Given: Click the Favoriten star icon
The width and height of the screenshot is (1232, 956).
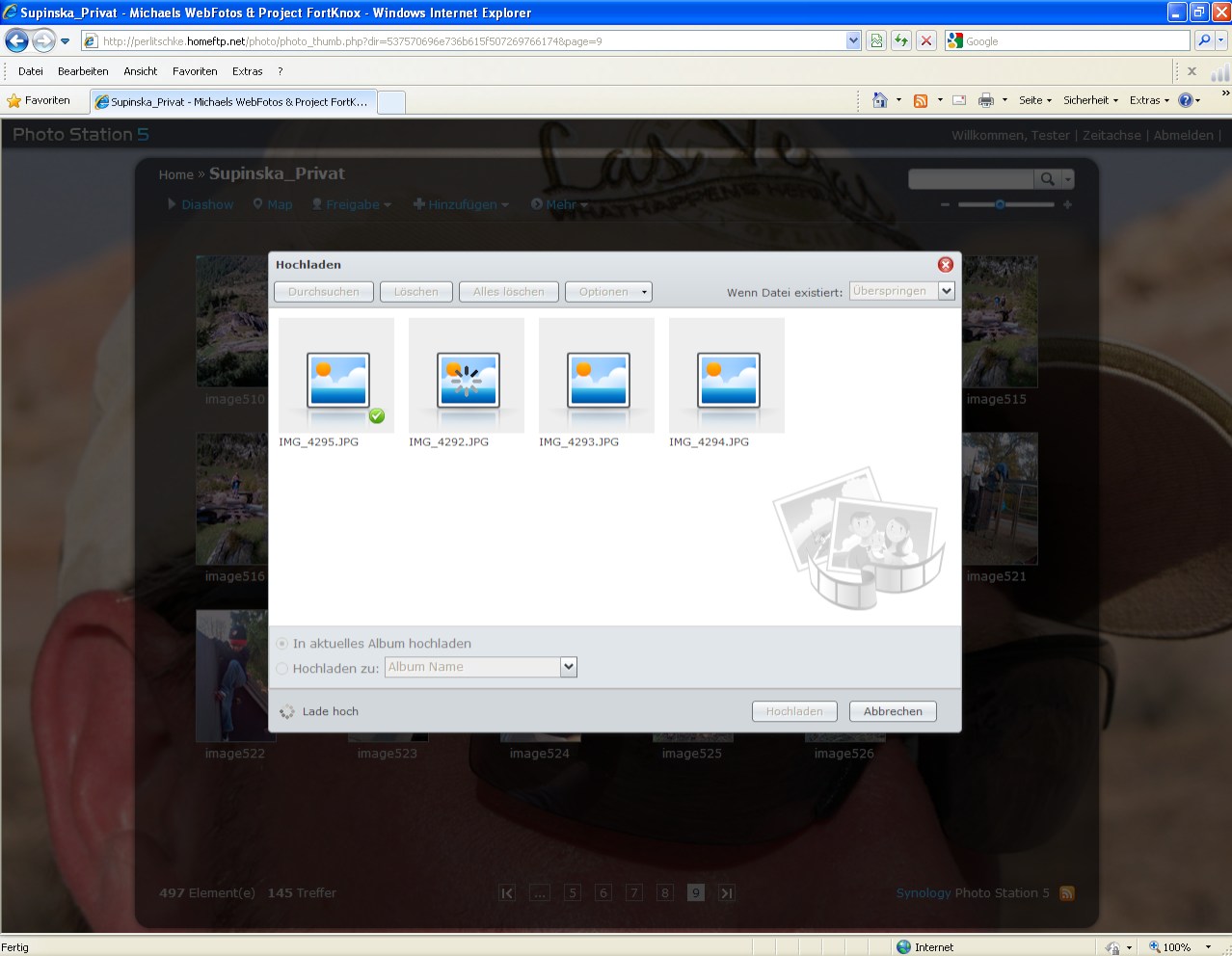Looking at the screenshot, I should (14, 101).
